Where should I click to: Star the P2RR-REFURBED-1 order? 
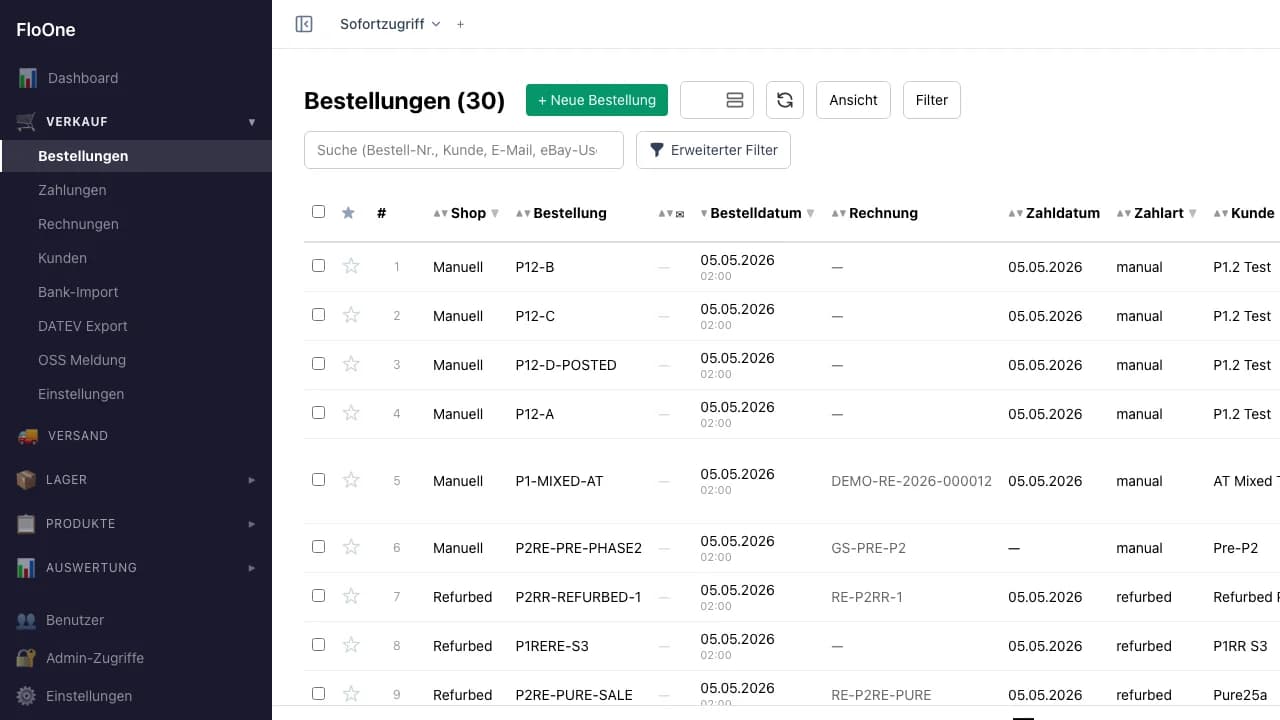pyautogui.click(x=351, y=596)
